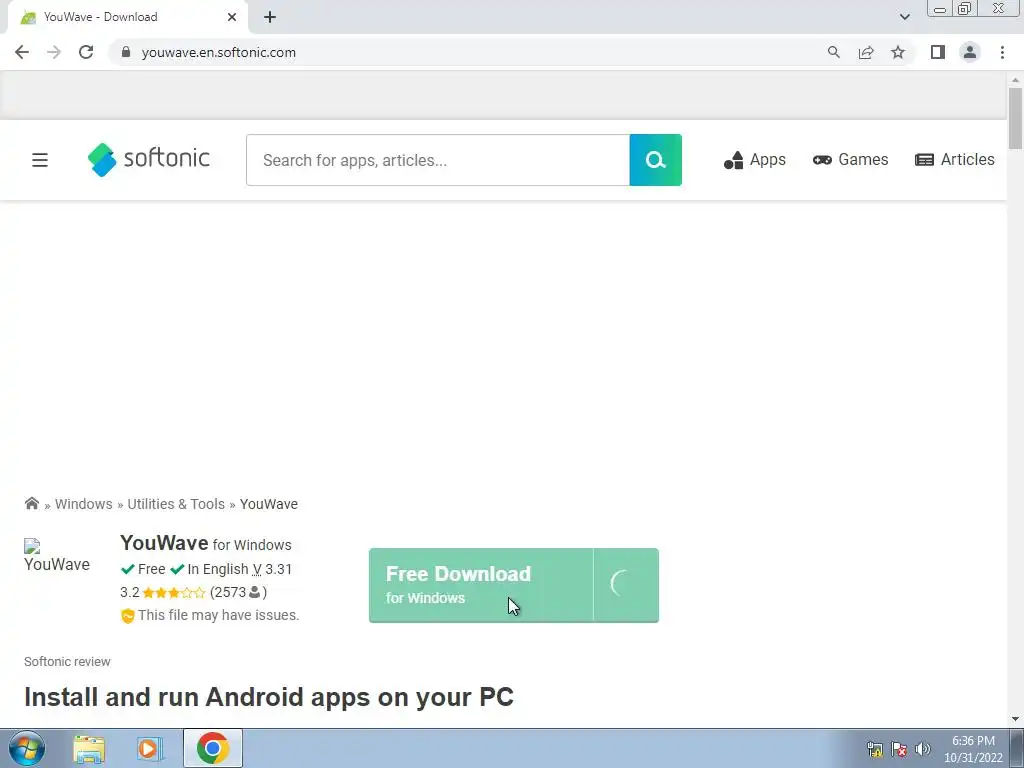Click 'Install and run Android apps' heading
1024x768 pixels.
click(x=269, y=697)
